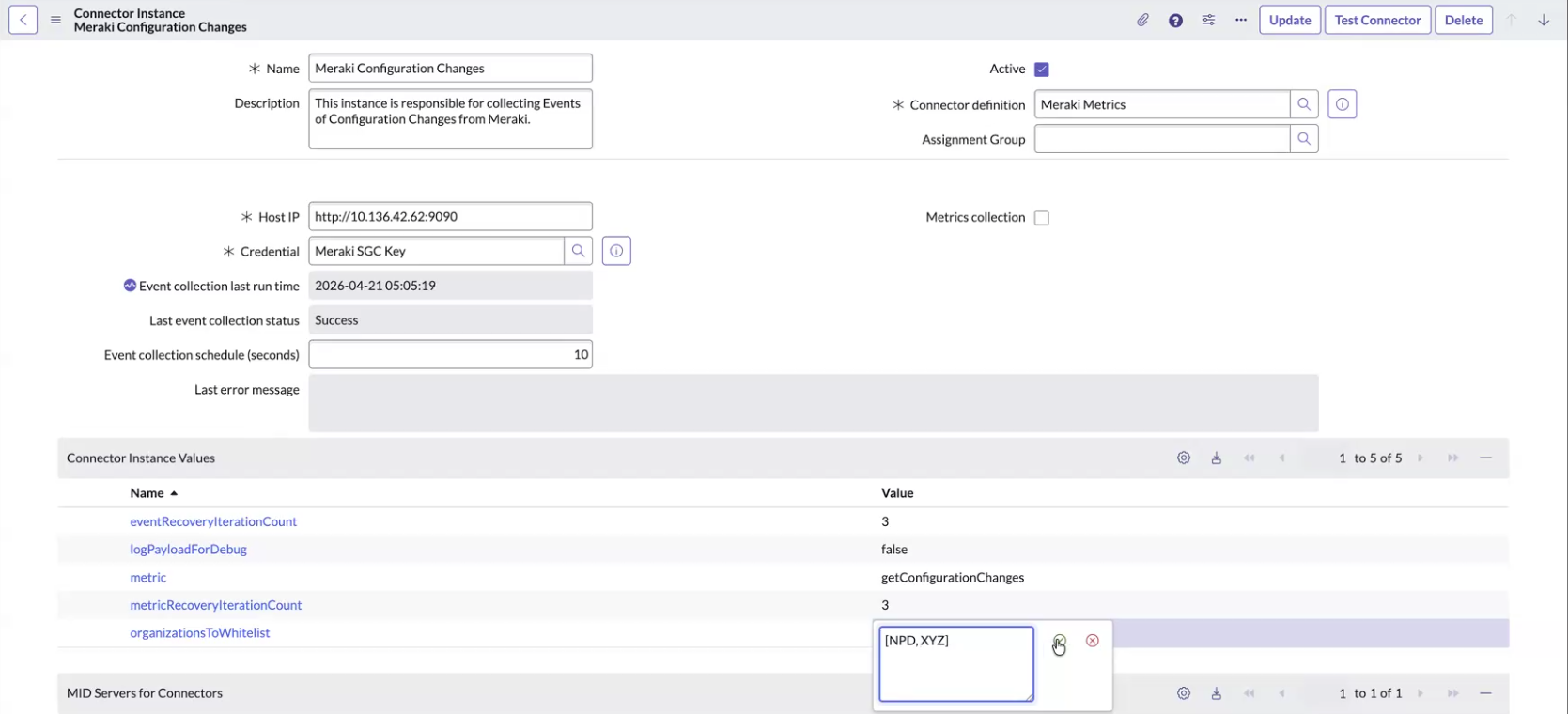Edit the Host IP field
Image resolution: width=1568 pixels, height=714 pixels.
pyautogui.click(x=450, y=216)
